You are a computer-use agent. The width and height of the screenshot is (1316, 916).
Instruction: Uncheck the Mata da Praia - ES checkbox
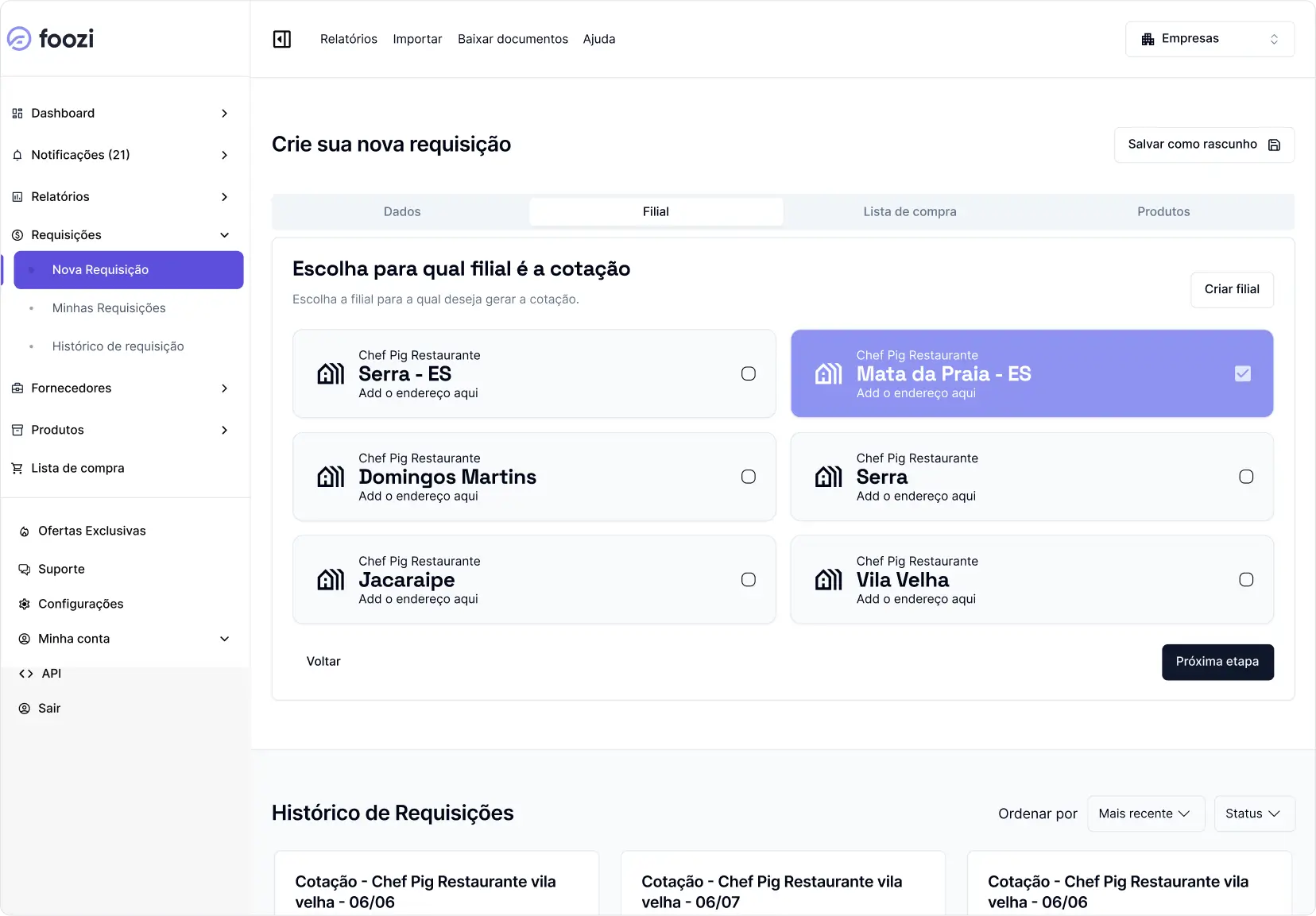click(1243, 373)
